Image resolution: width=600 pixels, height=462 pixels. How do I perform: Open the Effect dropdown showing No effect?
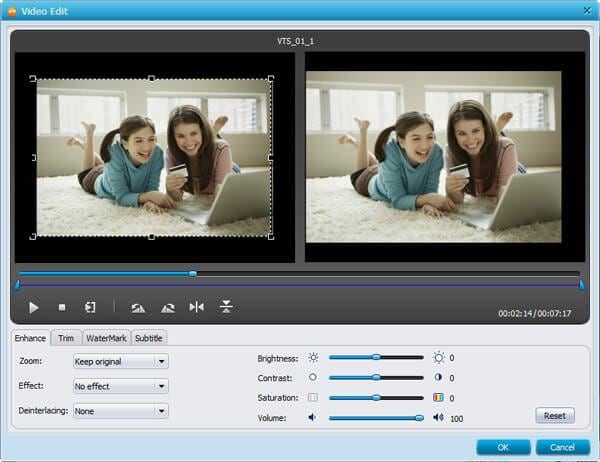point(121,386)
